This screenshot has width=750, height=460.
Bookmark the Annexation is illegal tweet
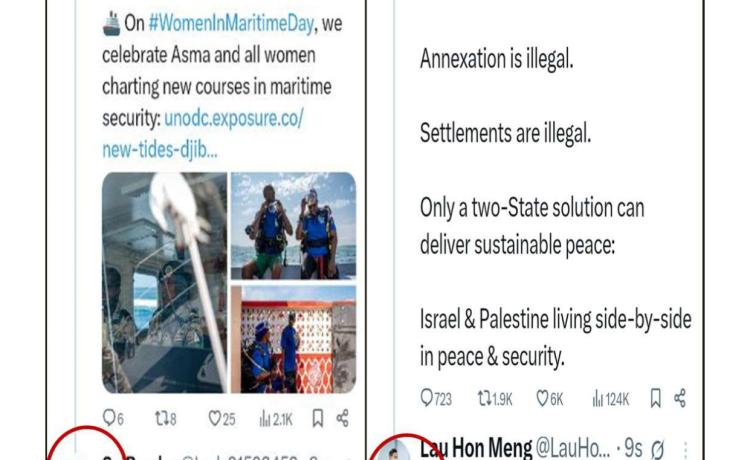(x=656, y=398)
